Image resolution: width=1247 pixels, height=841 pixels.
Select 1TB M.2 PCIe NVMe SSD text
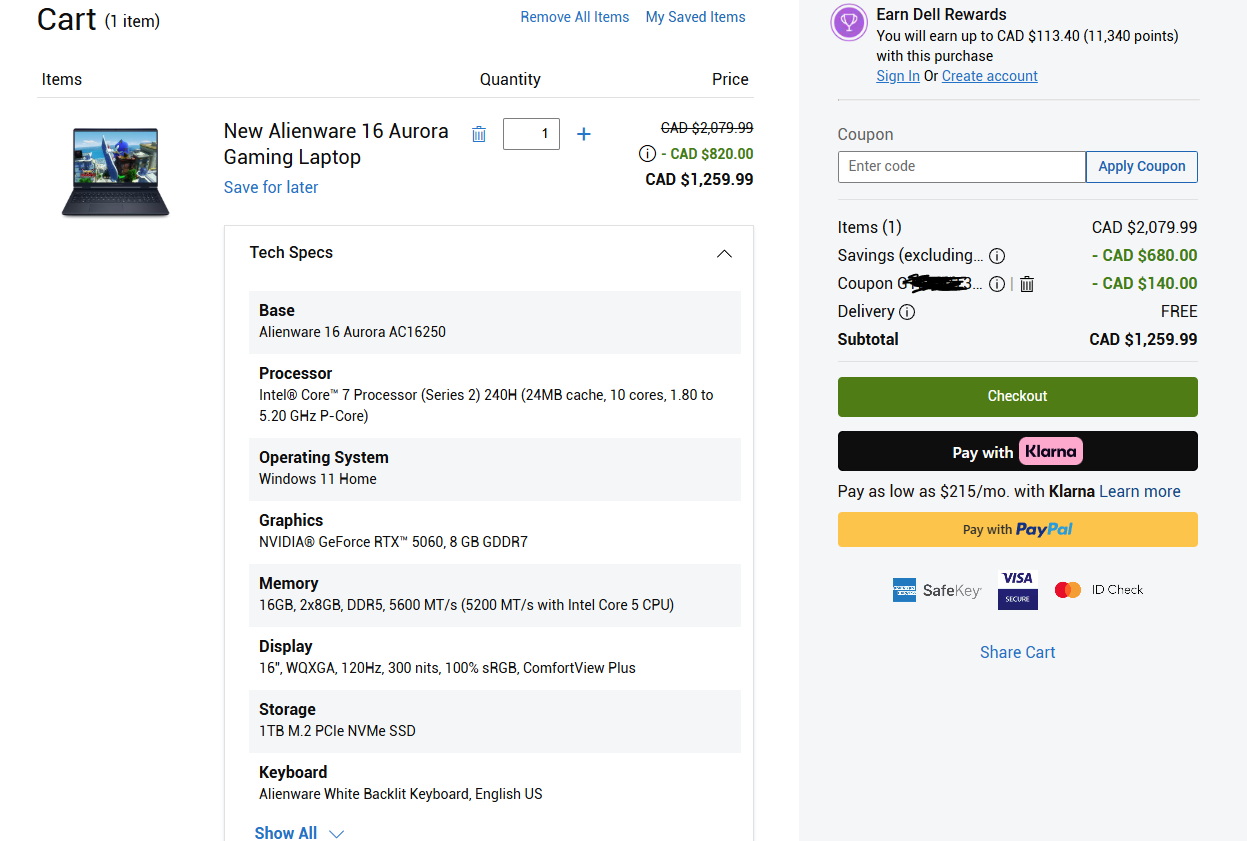click(x=337, y=731)
